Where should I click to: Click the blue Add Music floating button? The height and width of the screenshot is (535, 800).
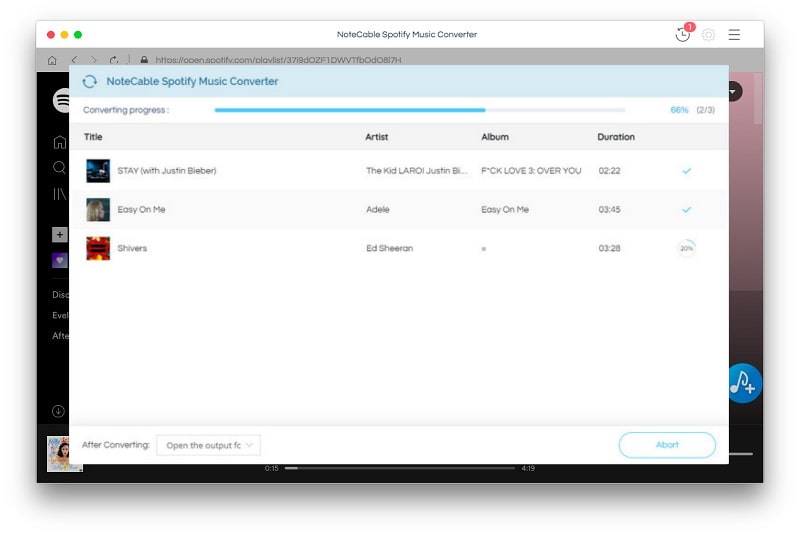pyautogui.click(x=744, y=384)
